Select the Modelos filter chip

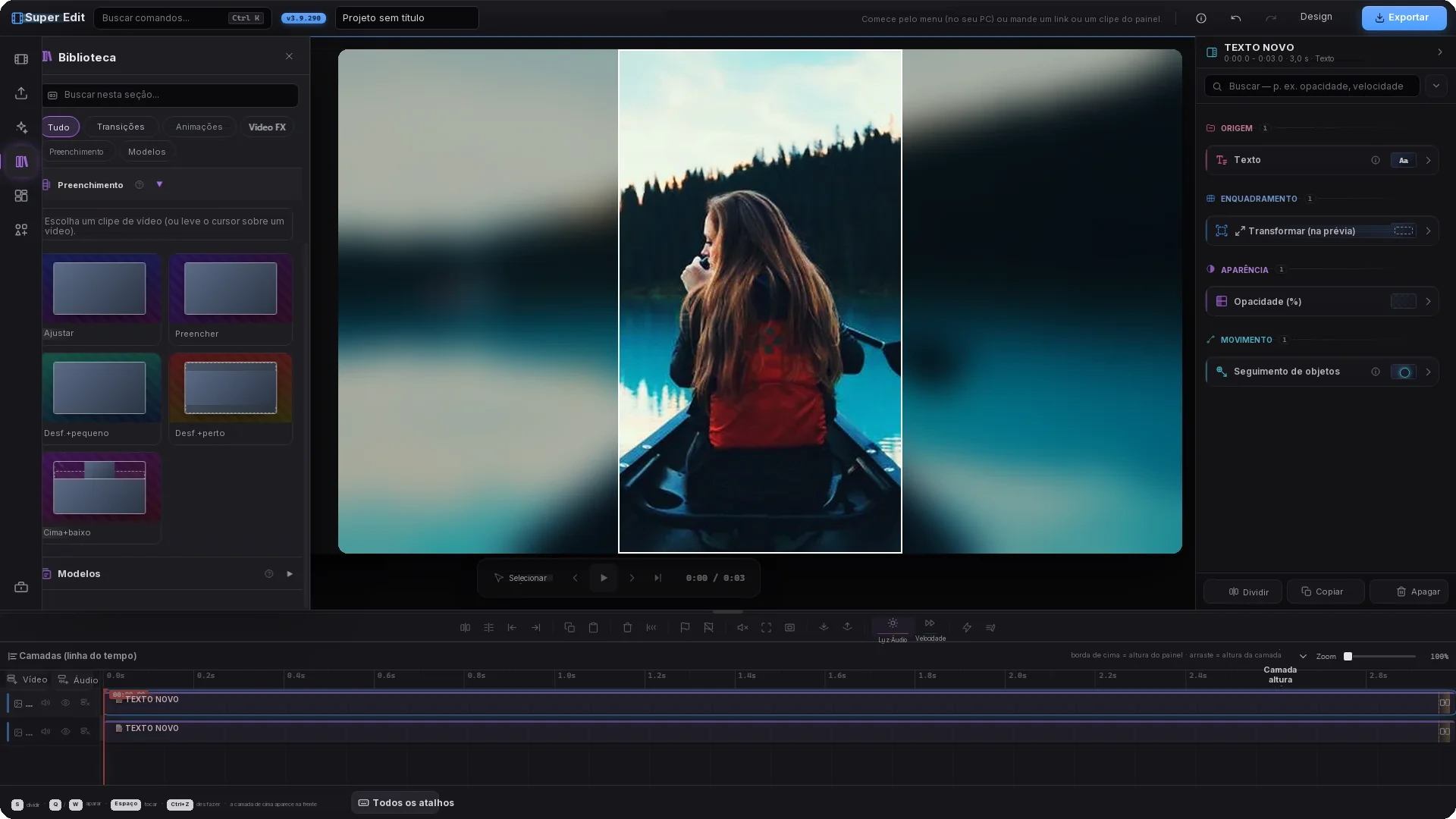pos(147,152)
